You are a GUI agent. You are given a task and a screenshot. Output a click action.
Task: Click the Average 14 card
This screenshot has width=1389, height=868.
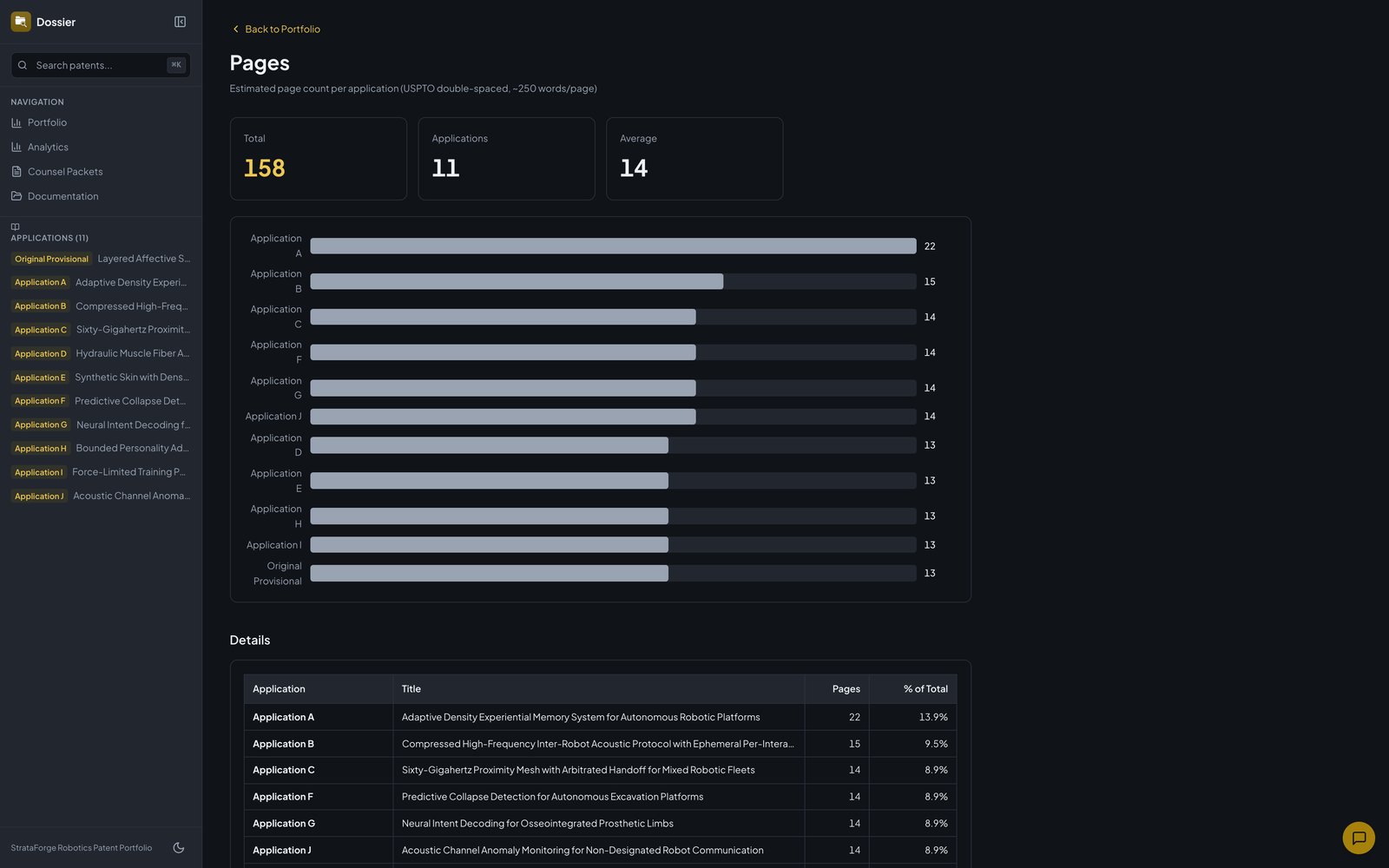pos(694,159)
